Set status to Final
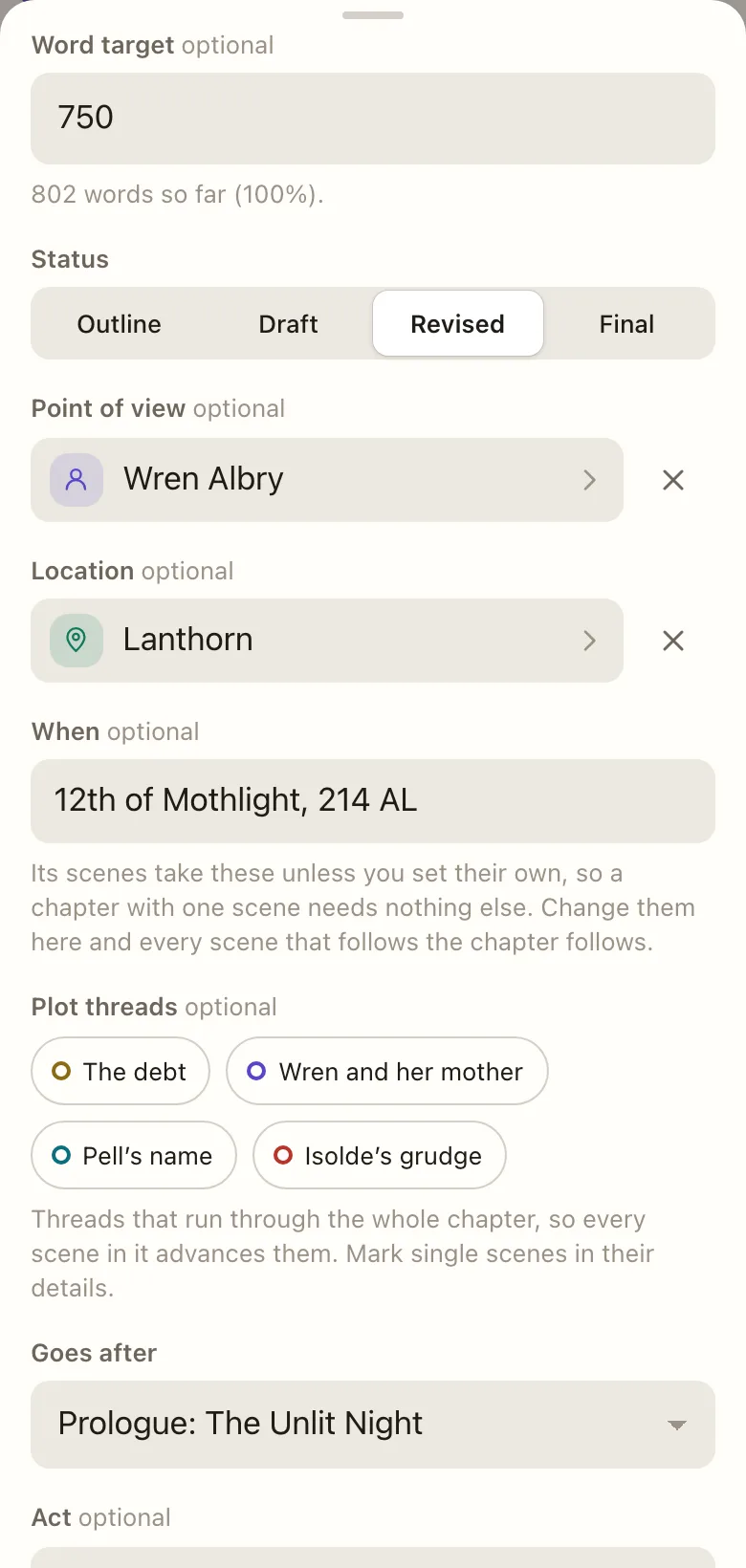746x1568 pixels. pyautogui.click(x=627, y=324)
